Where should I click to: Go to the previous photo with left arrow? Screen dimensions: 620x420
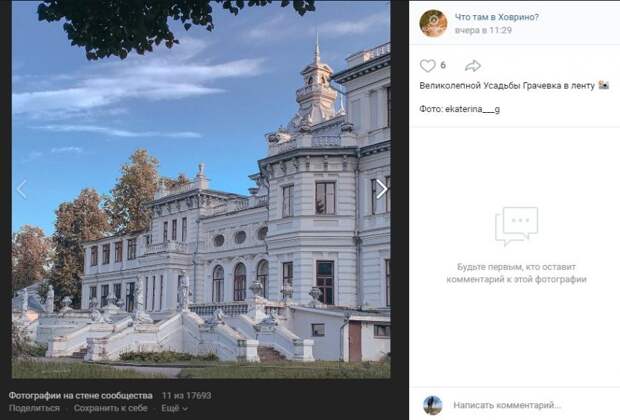coord(22,189)
